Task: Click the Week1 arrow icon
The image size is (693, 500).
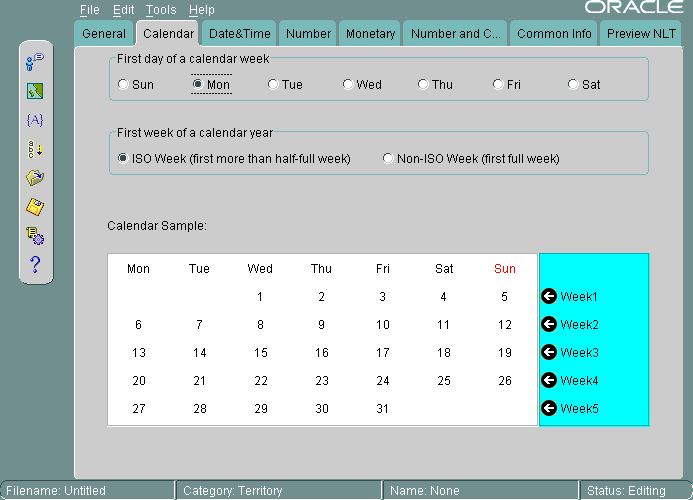Action: (548, 296)
